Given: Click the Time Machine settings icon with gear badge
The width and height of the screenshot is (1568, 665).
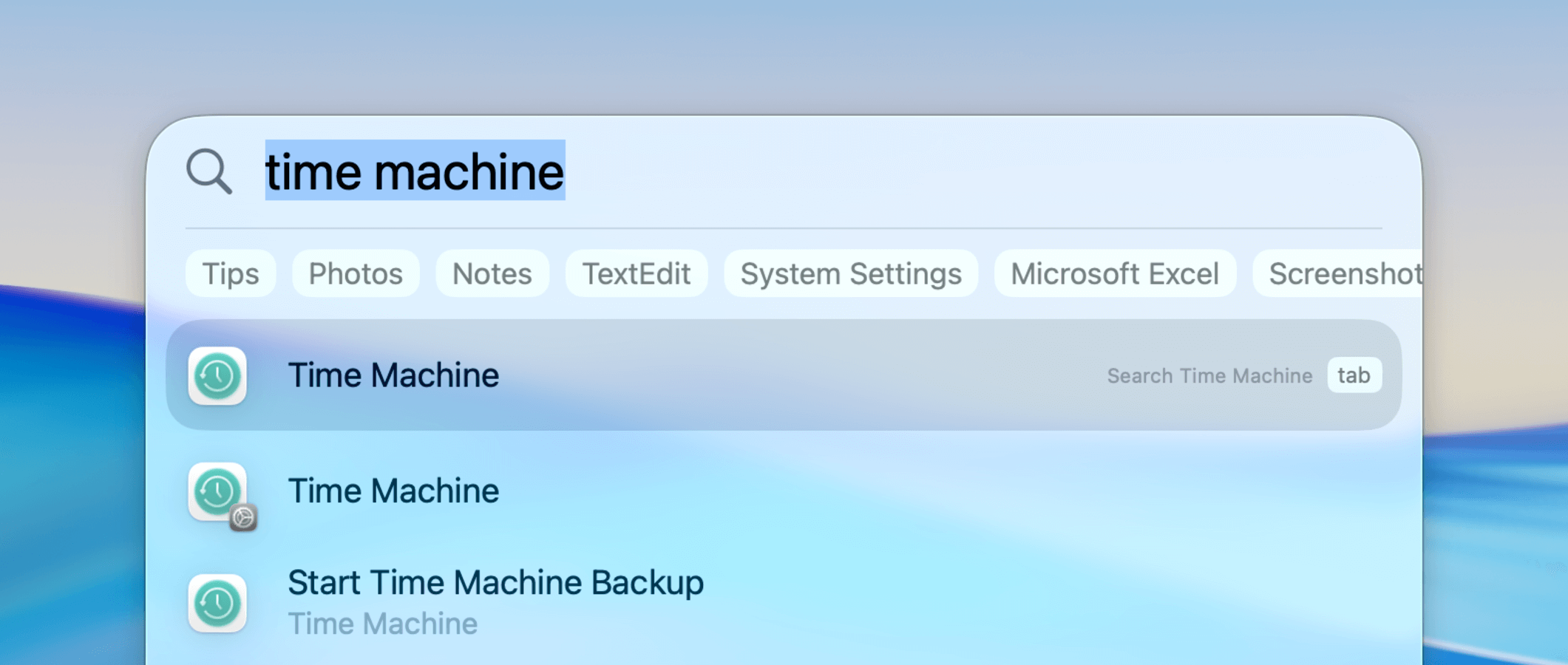Looking at the screenshot, I should [x=217, y=491].
